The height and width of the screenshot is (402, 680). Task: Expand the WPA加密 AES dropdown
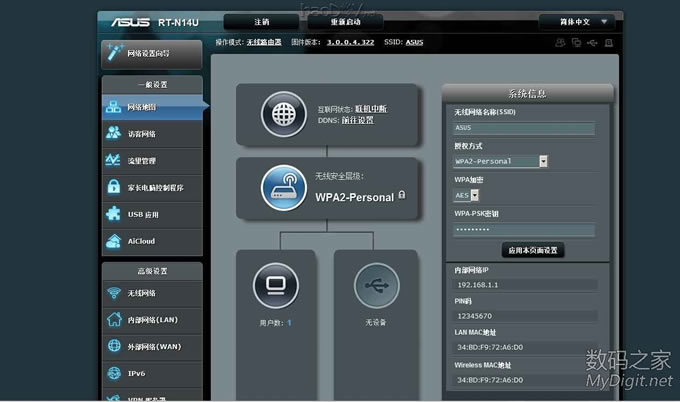(476, 195)
